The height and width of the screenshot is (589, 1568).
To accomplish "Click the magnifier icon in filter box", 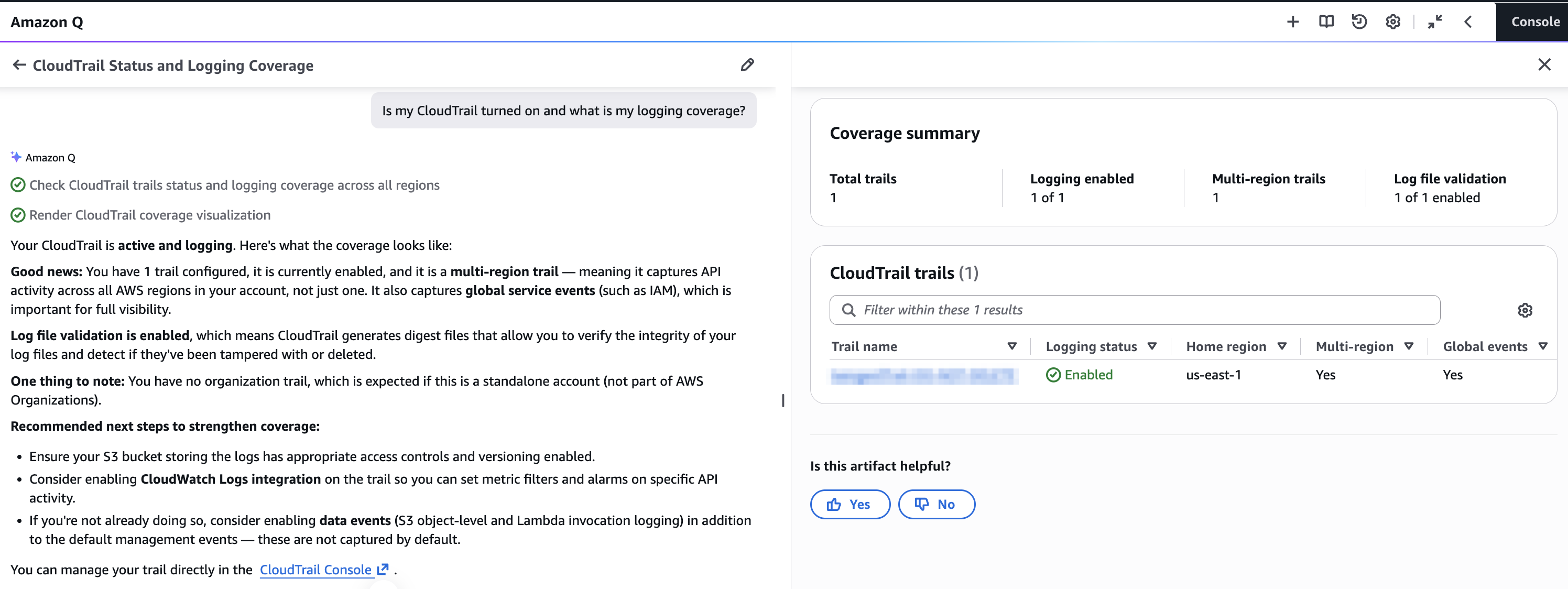I will [848, 310].
